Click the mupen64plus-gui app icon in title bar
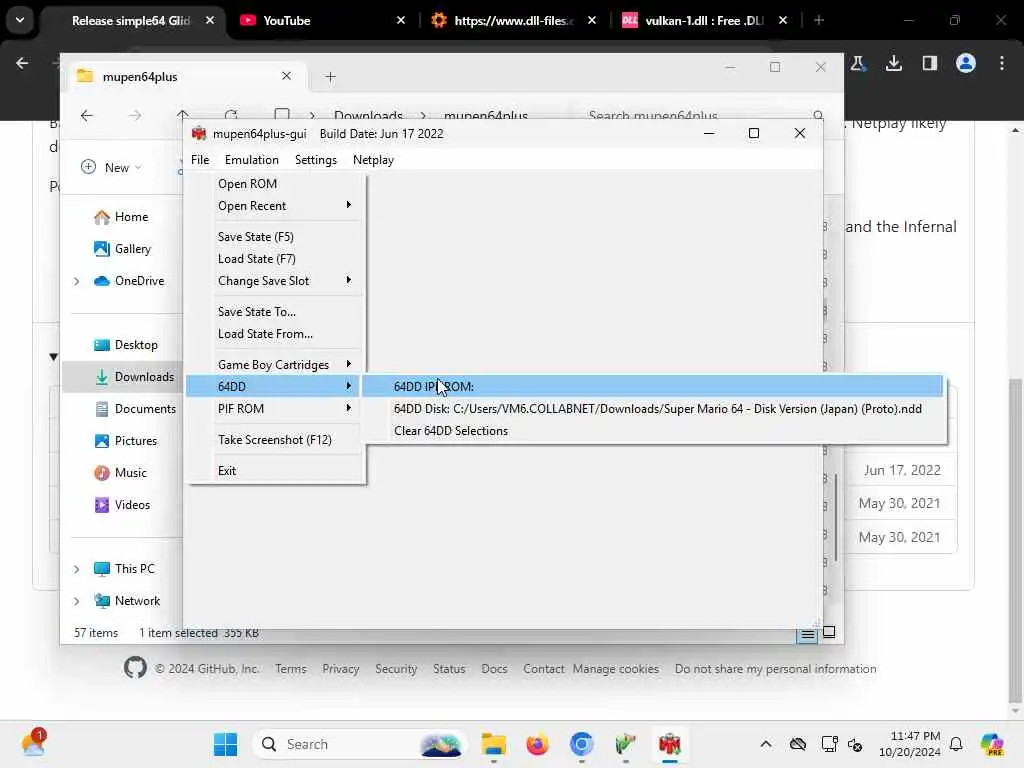The height and width of the screenshot is (768, 1024). (199, 134)
